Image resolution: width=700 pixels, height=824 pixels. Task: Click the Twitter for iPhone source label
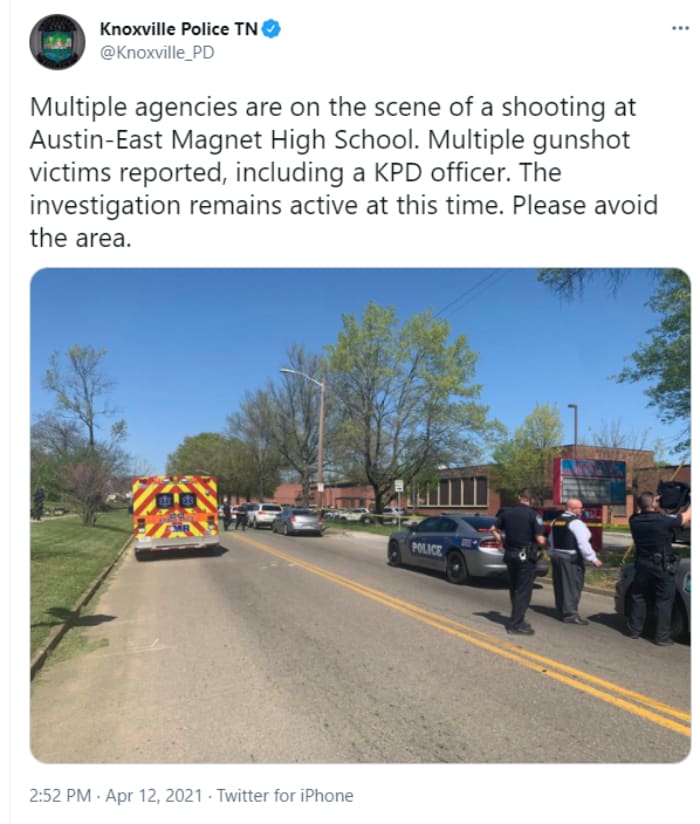285,795
